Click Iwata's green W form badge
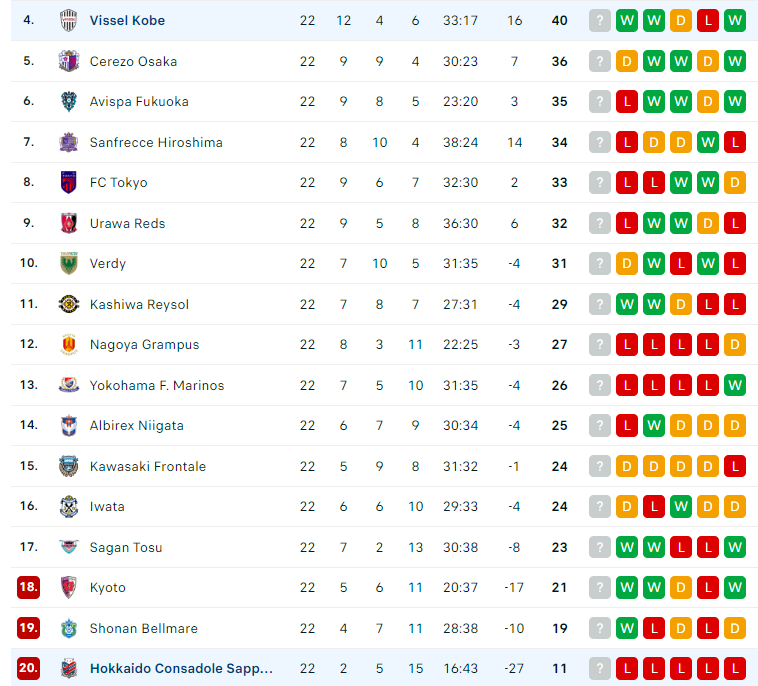 pos(681,506)
